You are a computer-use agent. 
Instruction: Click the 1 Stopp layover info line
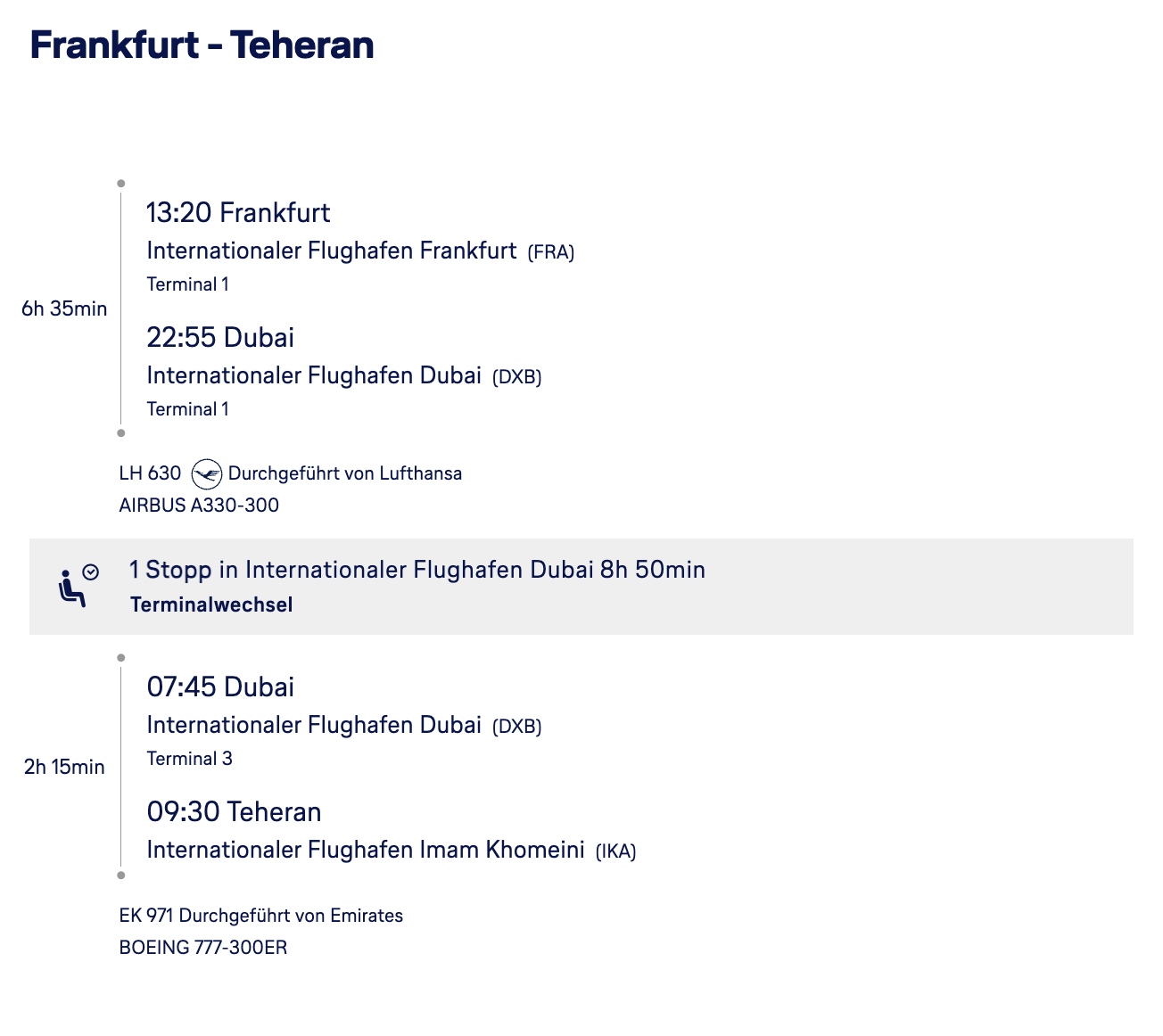tap(417, 570)
